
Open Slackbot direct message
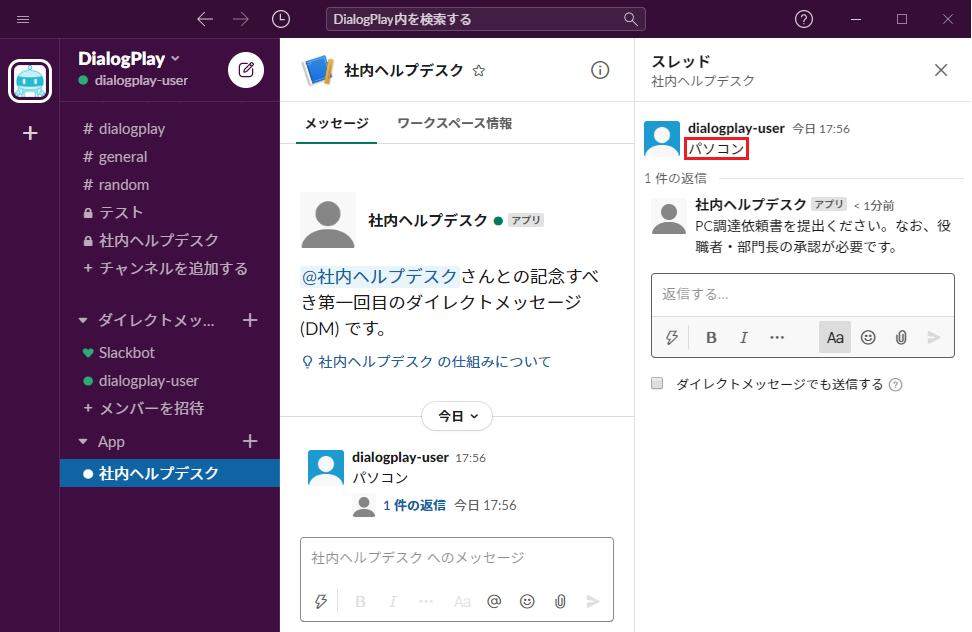coord(170,353)
